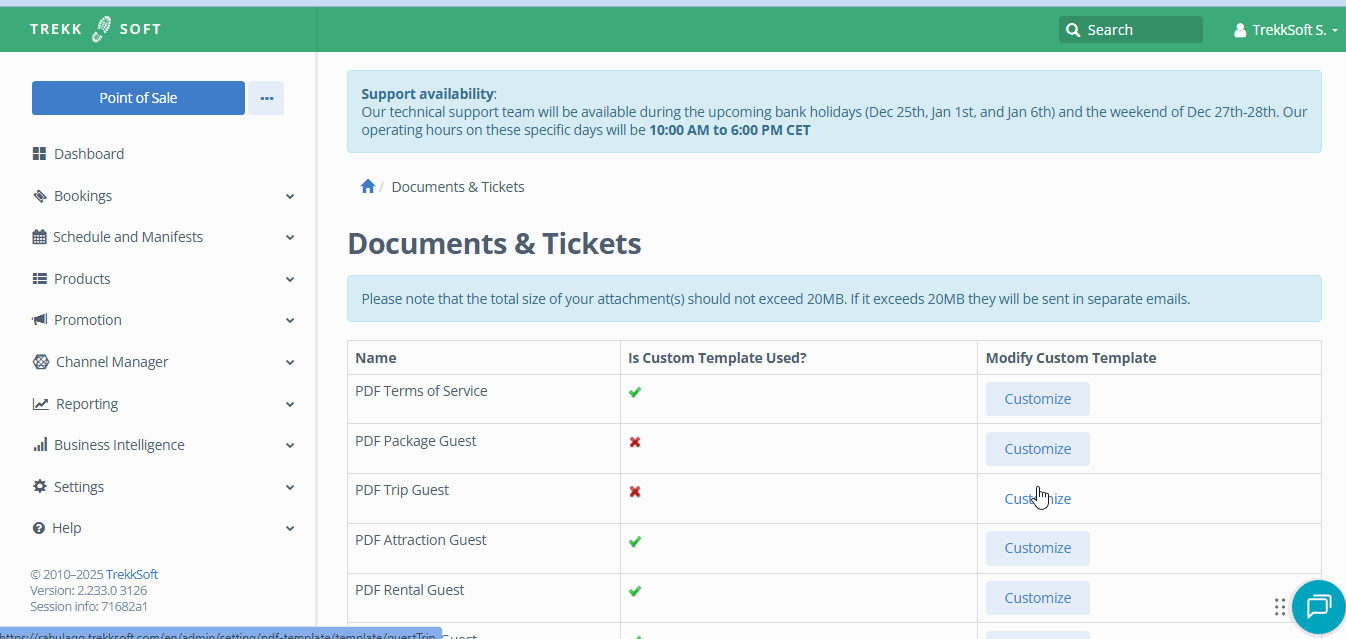Open the TrekkSoft copyright link

(x=132, y=573)
